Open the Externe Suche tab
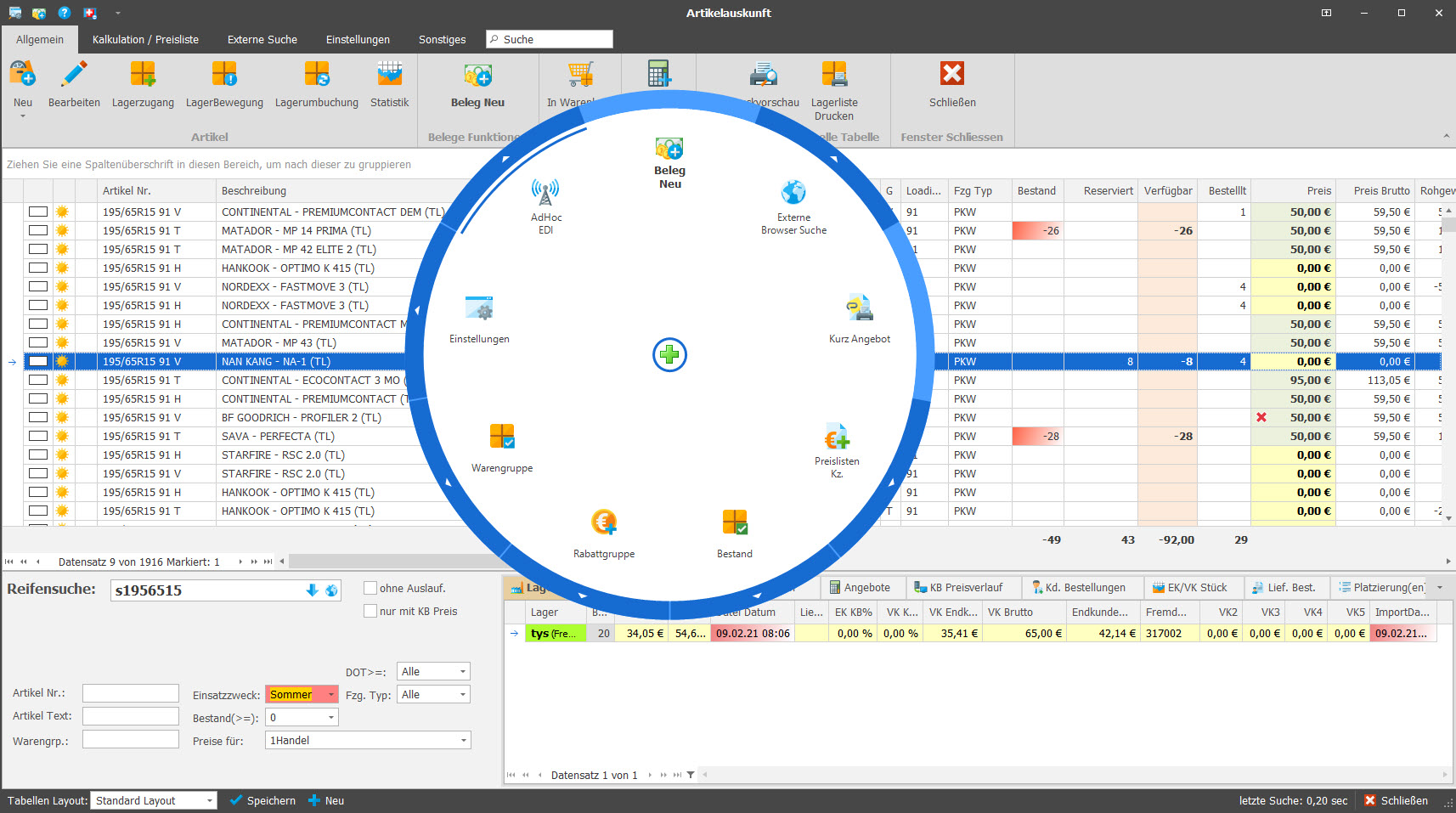The image size is (1456, 813). coord(262,39)
